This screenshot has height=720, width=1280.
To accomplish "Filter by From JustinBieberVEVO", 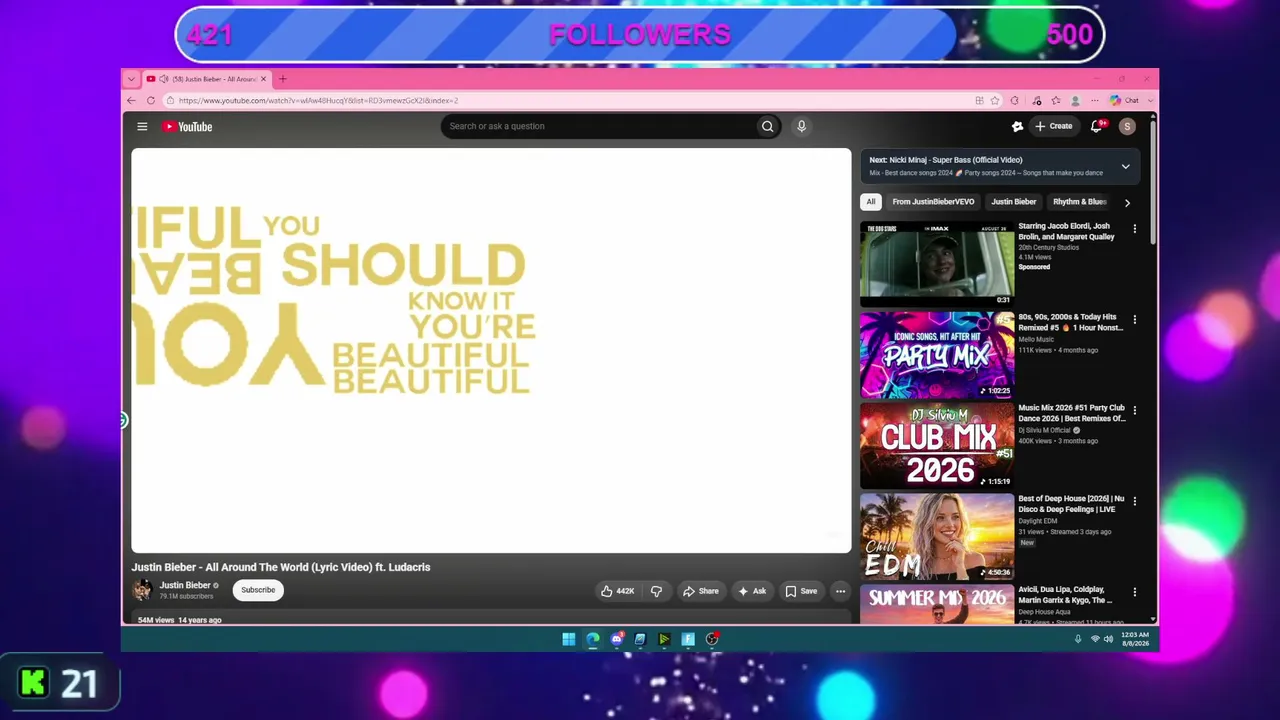I will (933, 202).
